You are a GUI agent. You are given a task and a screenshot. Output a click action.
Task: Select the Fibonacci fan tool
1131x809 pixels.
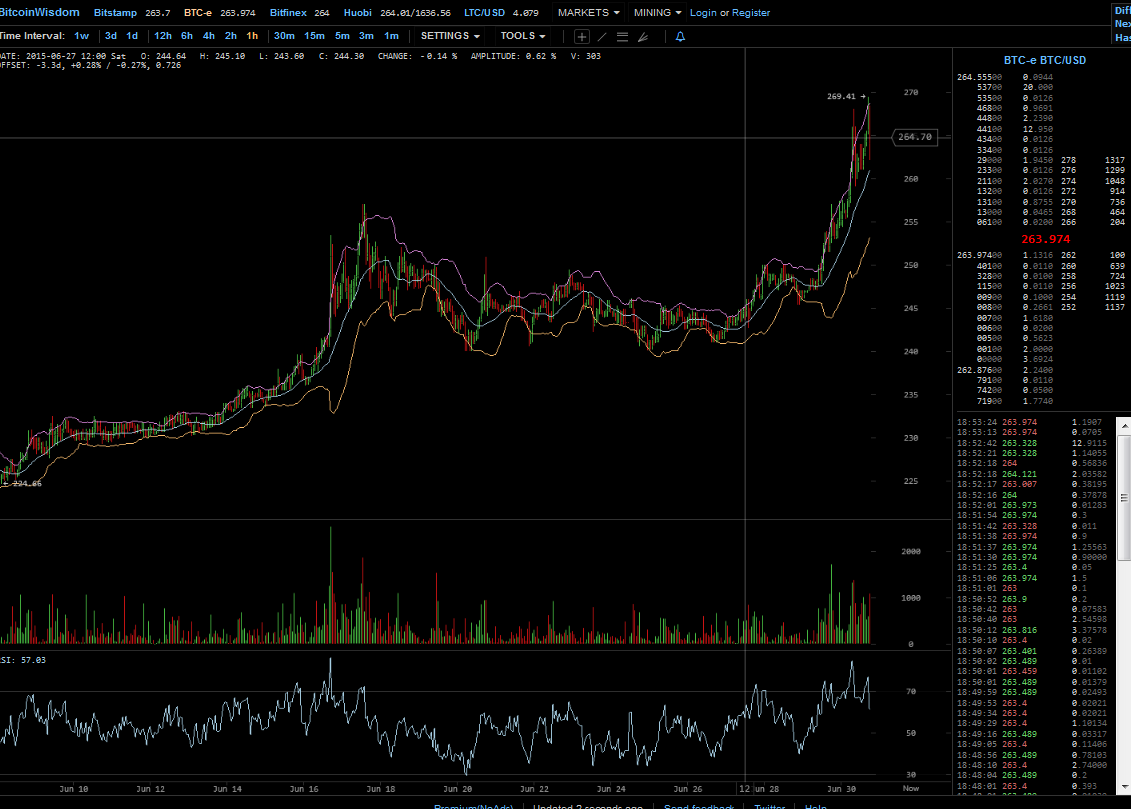pos(643,36)
